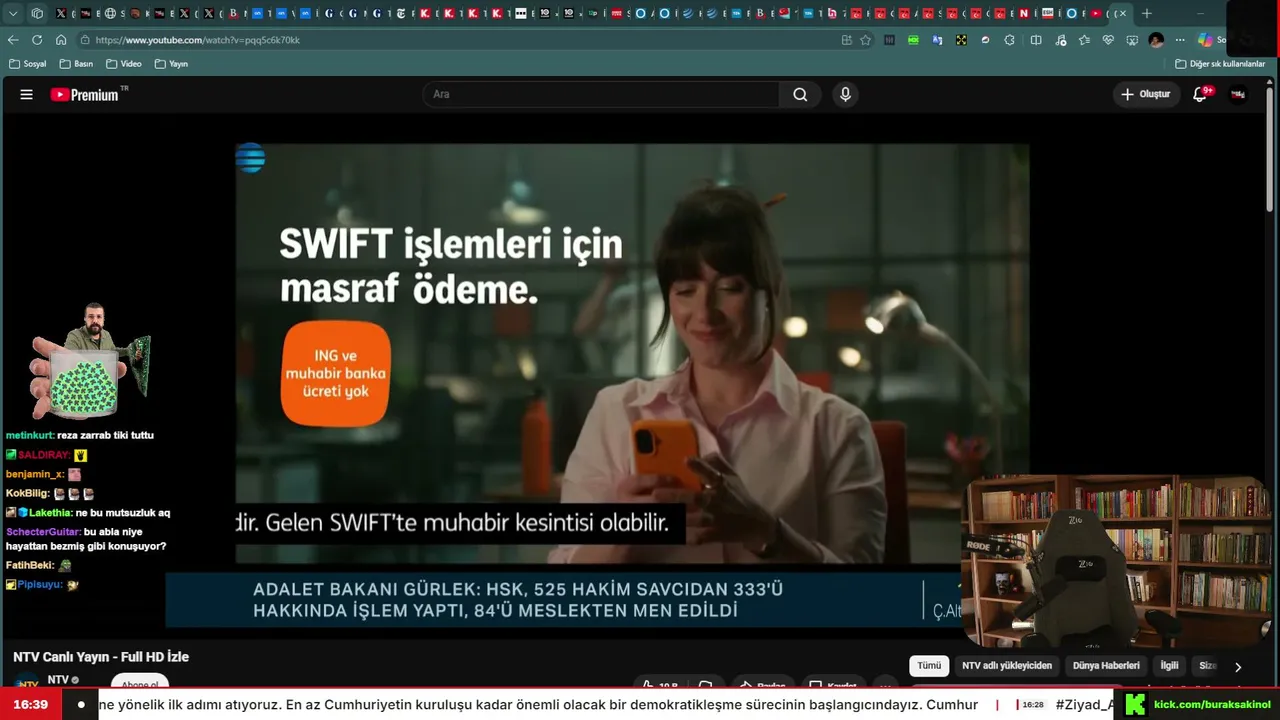Expand Diğer sık kullanılanlar folder
Image resolution: width=1280 pixels, height=720 pixels.
[x=1220, y=64]
